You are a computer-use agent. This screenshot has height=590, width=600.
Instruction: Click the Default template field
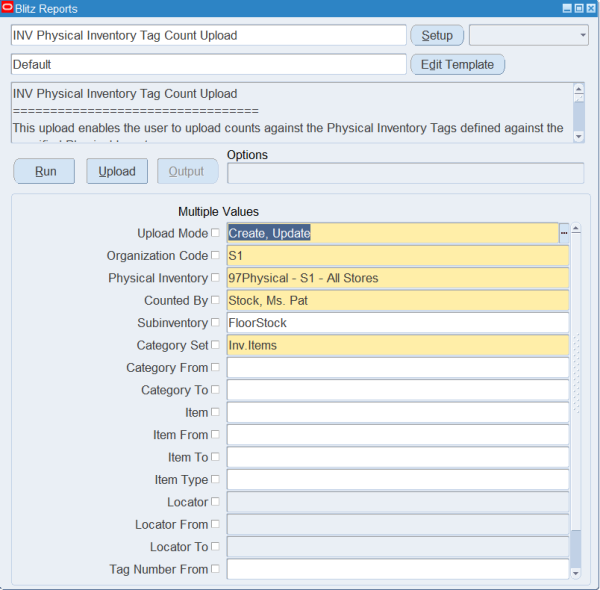[x=209, y=64]
